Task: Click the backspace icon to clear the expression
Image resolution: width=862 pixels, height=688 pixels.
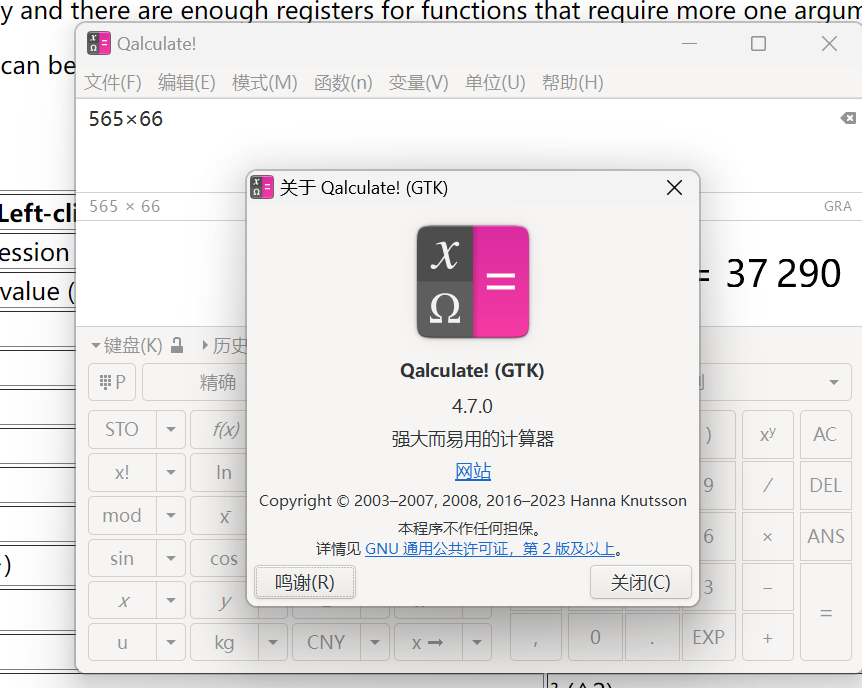Action: click(x=847, y=117)
